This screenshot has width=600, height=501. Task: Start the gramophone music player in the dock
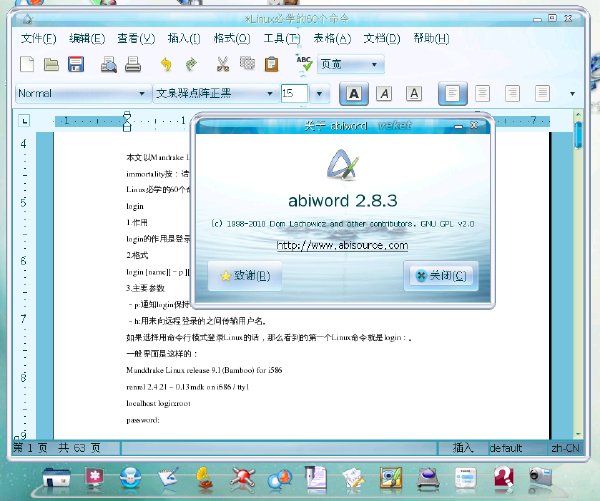pyautogui.click(x=205, y=478)
